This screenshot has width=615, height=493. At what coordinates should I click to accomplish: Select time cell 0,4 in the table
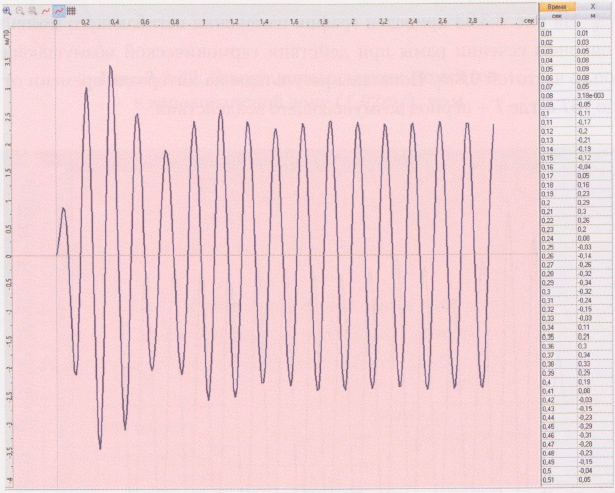coord(558,382)
